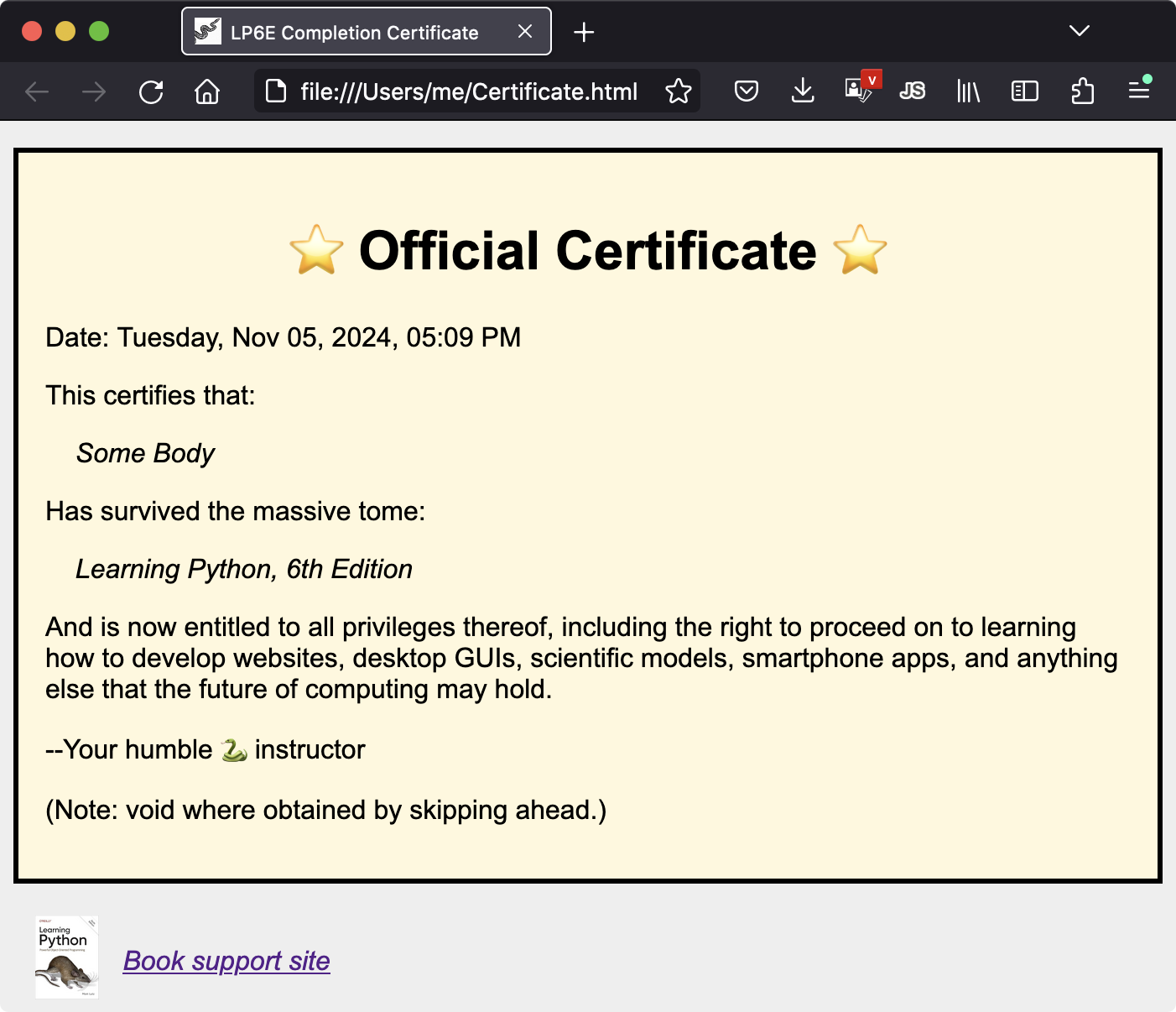Select the LP6E Completion Certificate tab
This screenshot has width=1176, height=1012.
[354, 32]
